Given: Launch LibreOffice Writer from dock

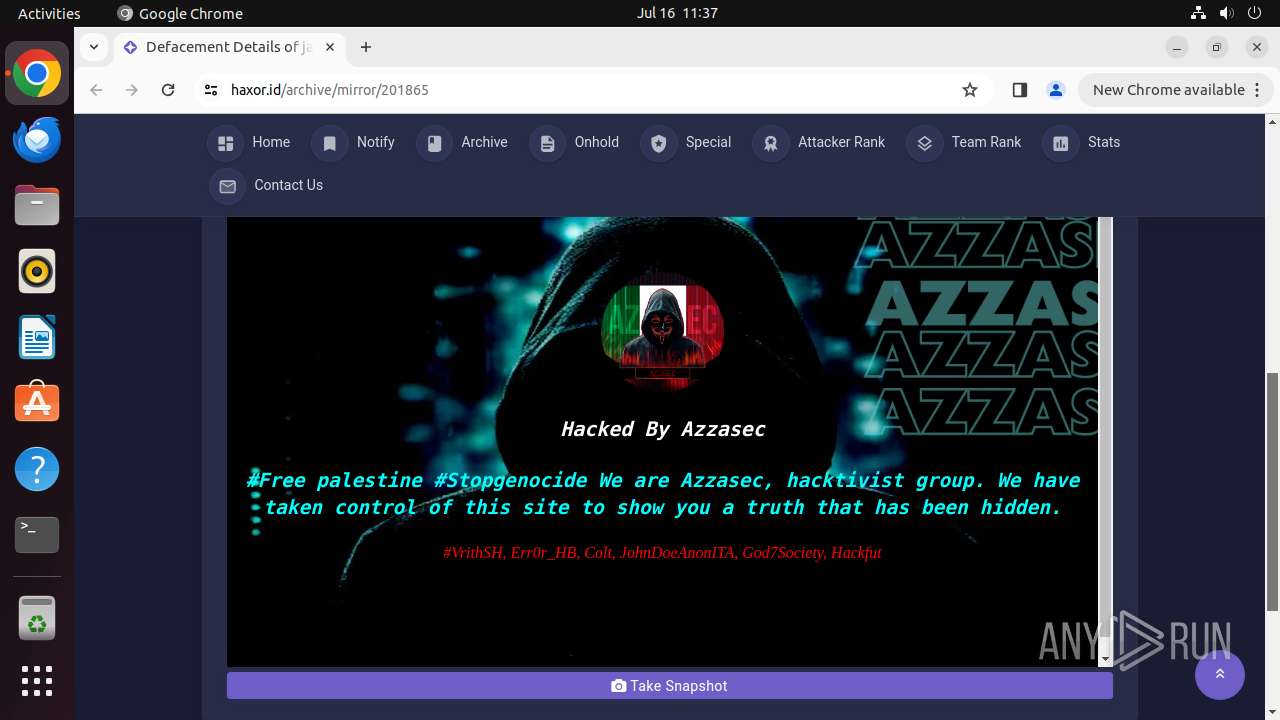Looking at the screenshot, I should [x=37, y=337].
